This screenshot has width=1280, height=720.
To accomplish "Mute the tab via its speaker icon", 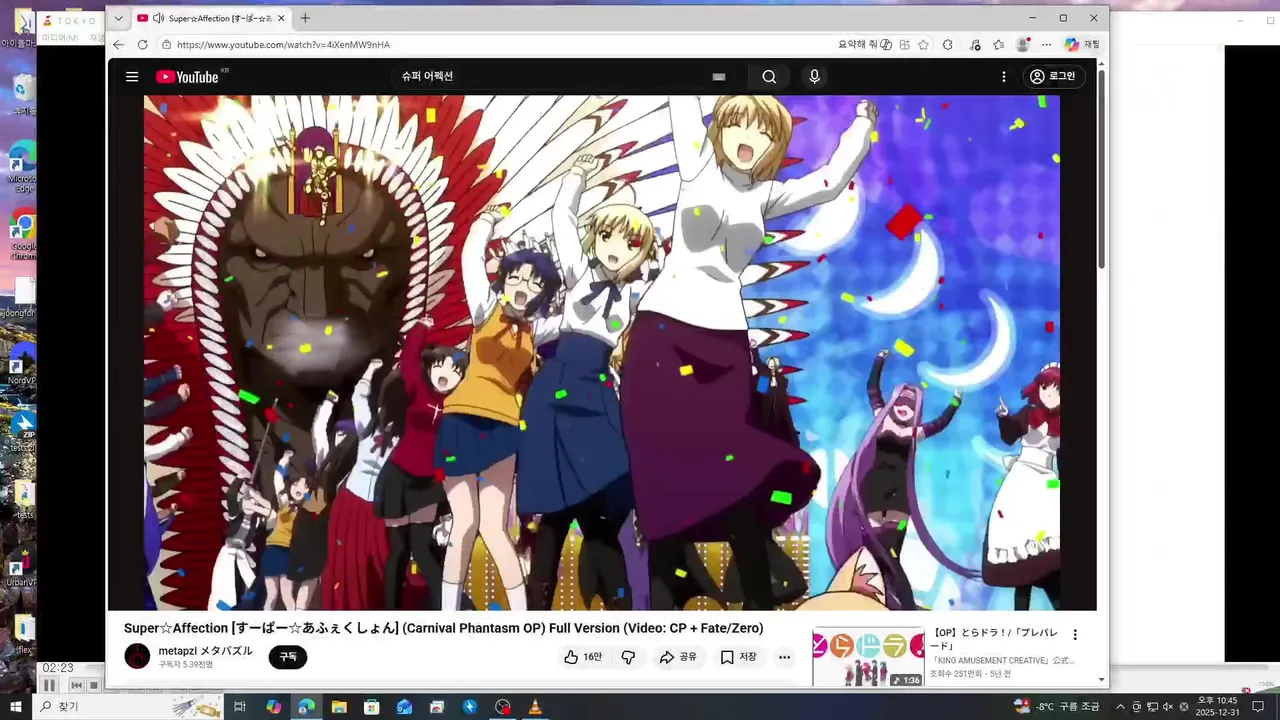I will click(158, 18).
